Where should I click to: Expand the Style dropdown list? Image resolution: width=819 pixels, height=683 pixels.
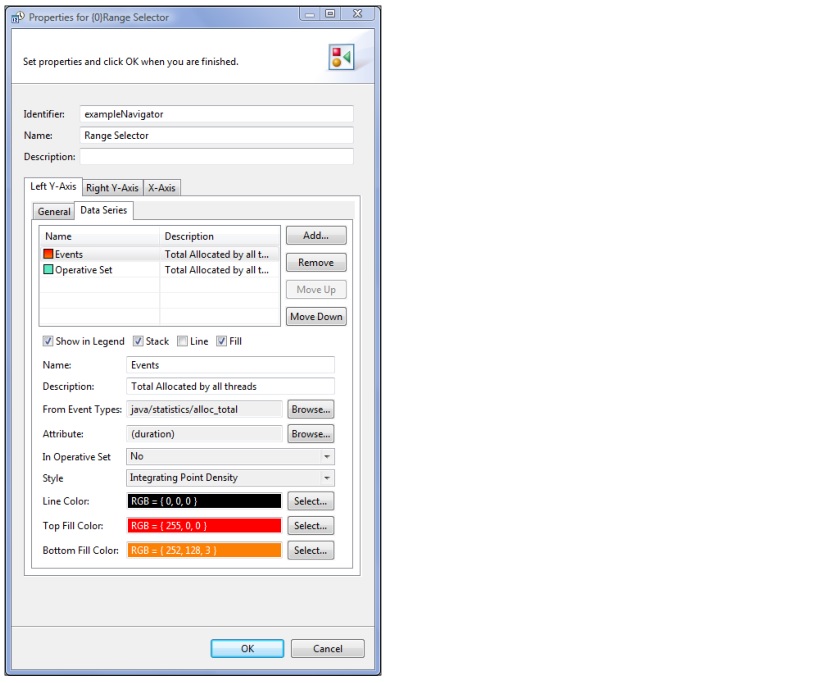(x=230, y=478)
